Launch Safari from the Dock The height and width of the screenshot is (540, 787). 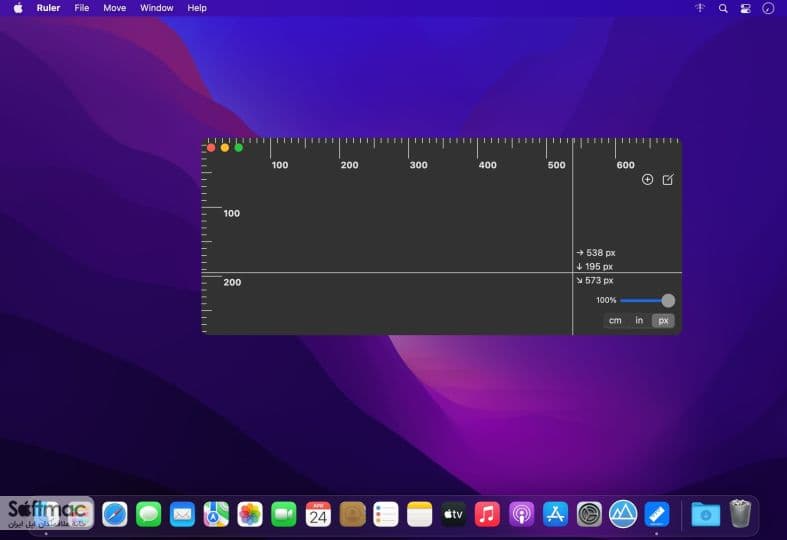pos(115,514)
